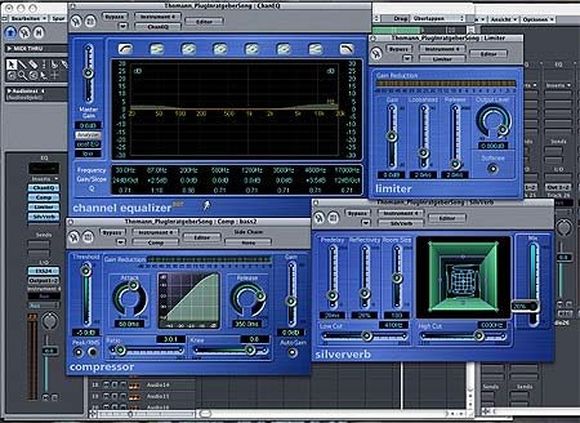Open settings dropdown arrow in ChanEQ header
Screen dimensions: 580x423
click(123, 26)
